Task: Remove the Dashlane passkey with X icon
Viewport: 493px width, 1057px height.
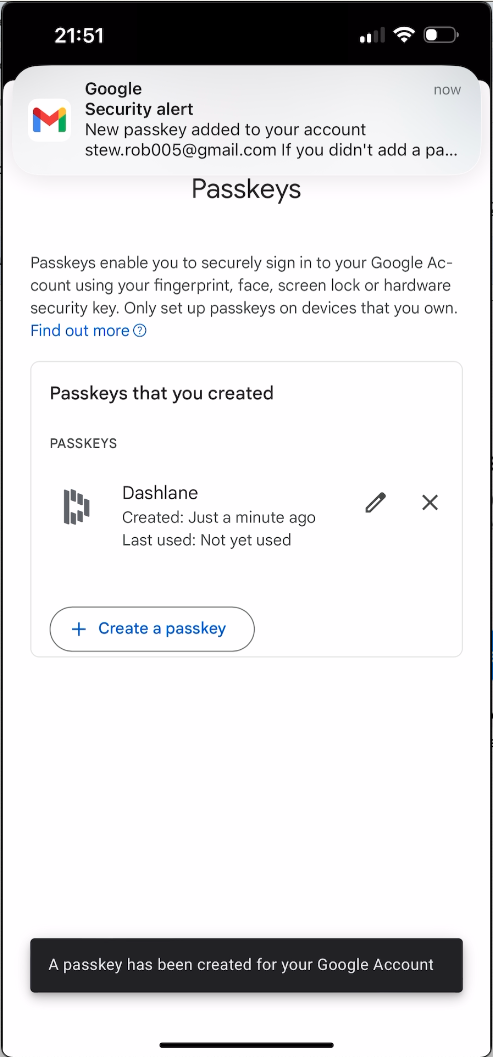Action: click(430, 503)
